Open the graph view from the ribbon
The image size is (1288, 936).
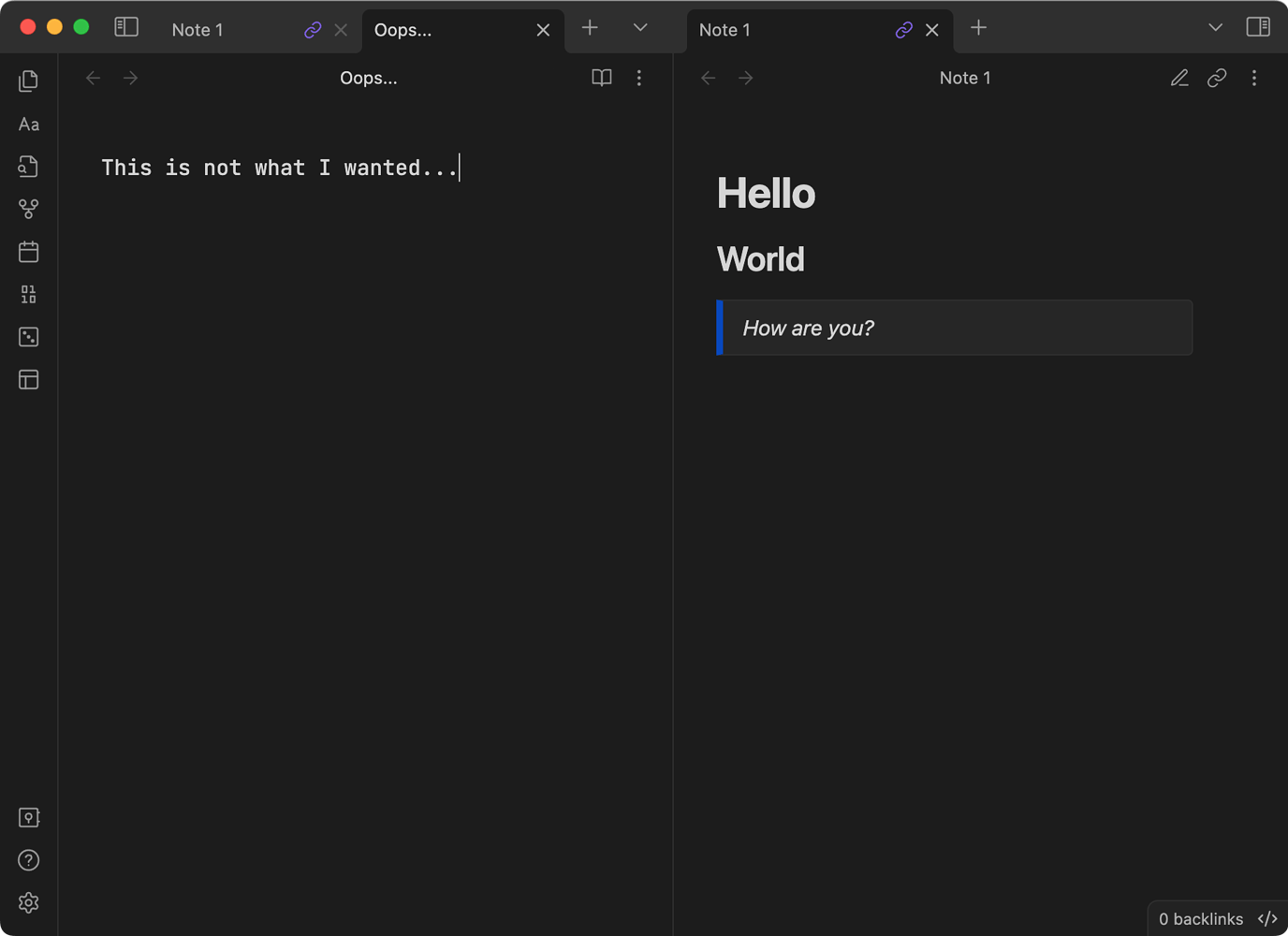pos(28,209)
